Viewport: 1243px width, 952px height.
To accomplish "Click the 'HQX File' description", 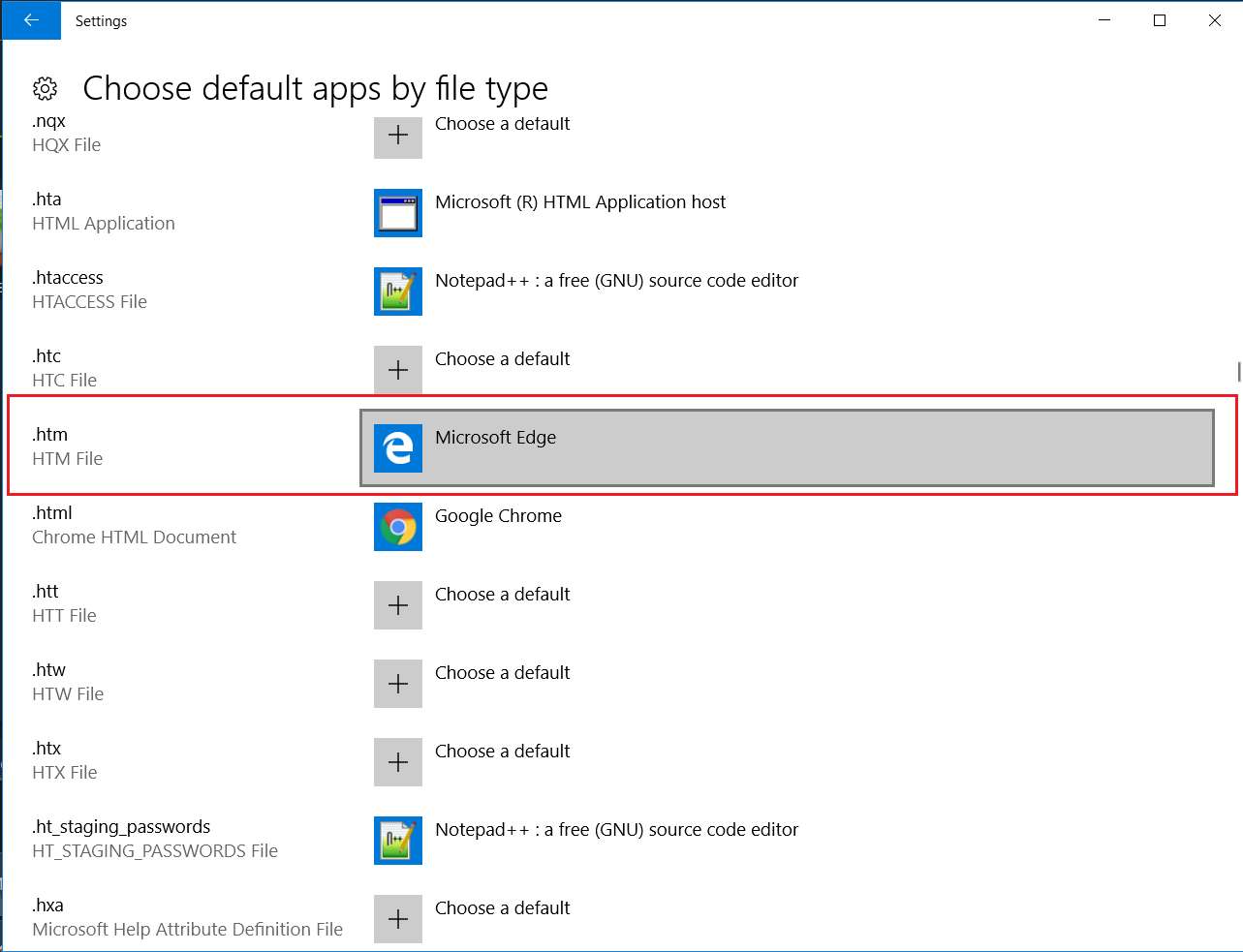I will (67, 145).
